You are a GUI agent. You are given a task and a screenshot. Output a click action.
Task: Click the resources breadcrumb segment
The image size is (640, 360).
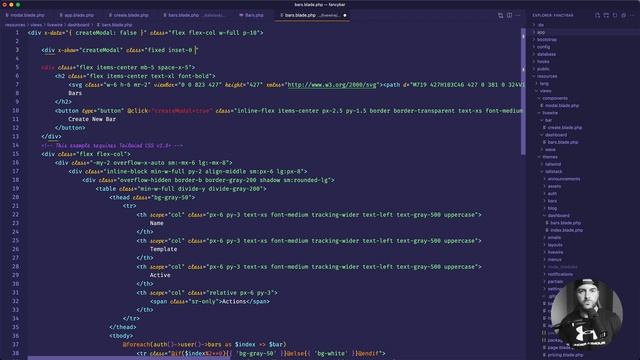[x=15, y=25]
